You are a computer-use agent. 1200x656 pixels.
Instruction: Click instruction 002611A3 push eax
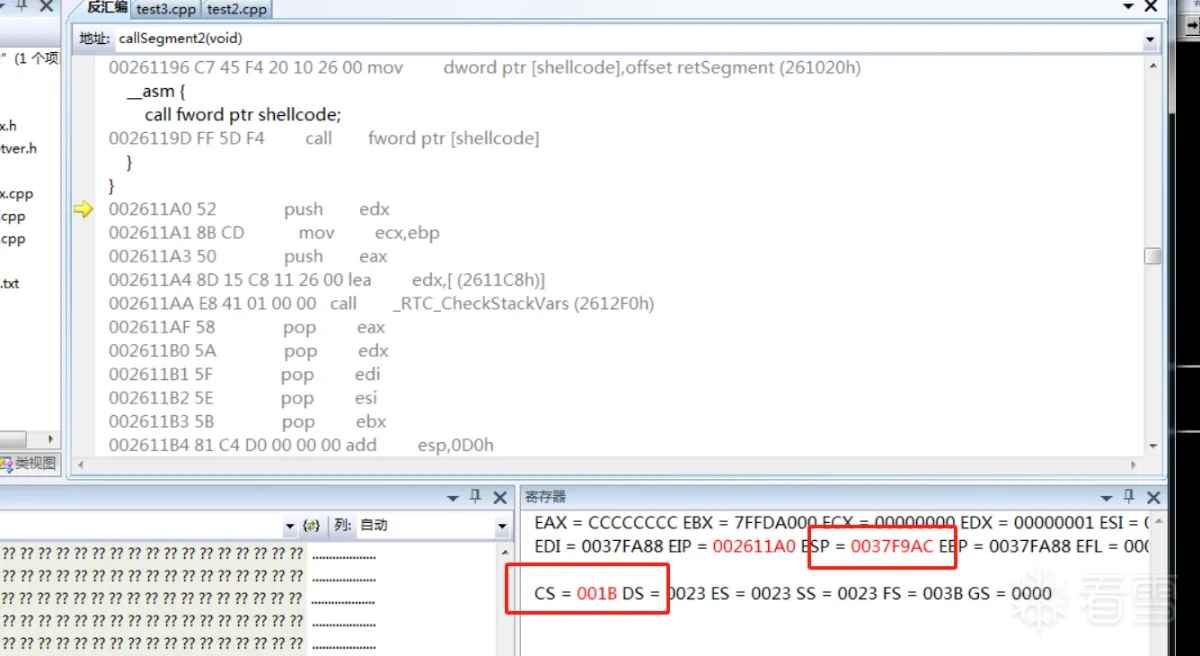click(248, 256)
